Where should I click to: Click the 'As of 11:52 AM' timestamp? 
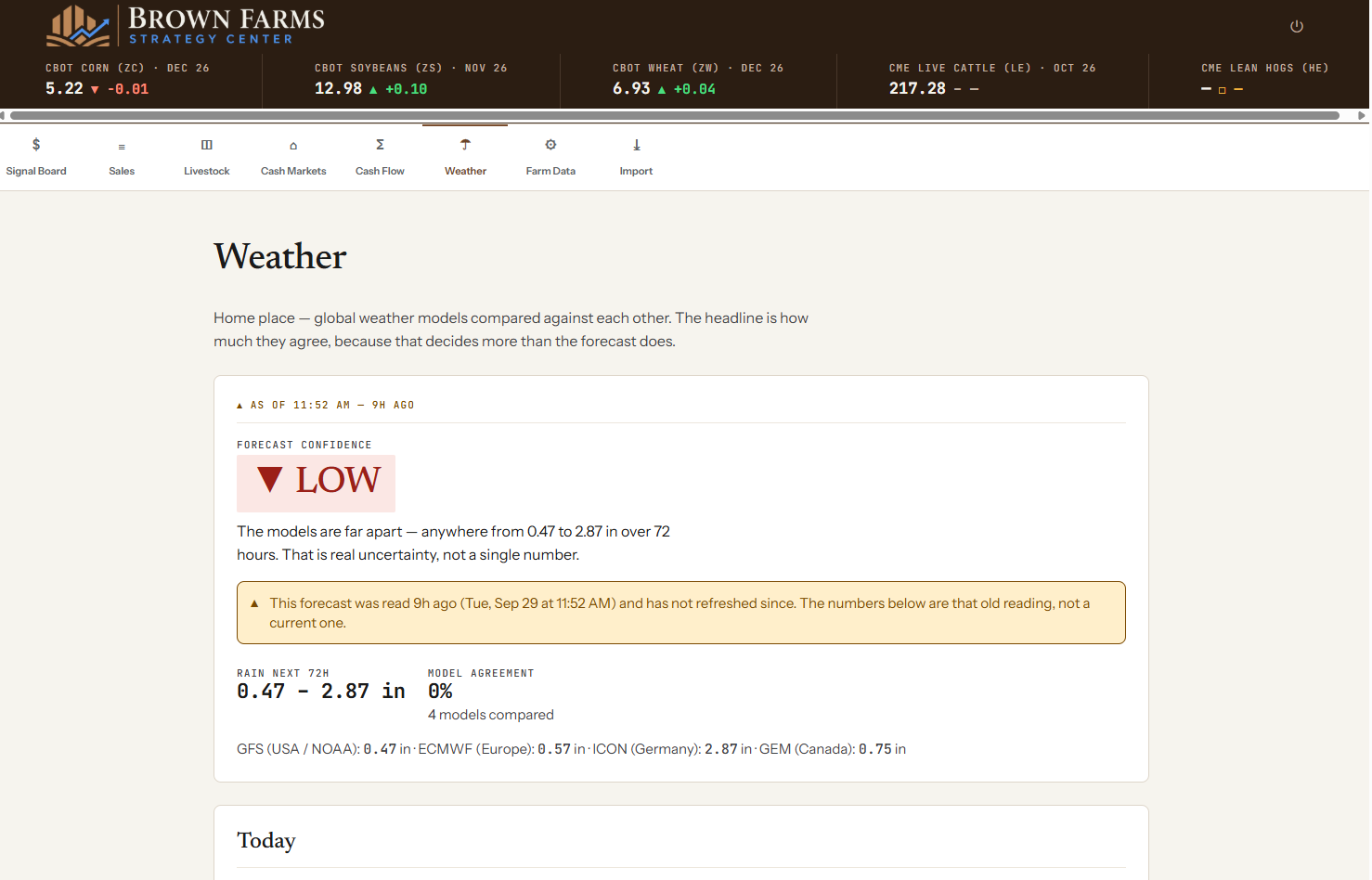coord(325,406)
